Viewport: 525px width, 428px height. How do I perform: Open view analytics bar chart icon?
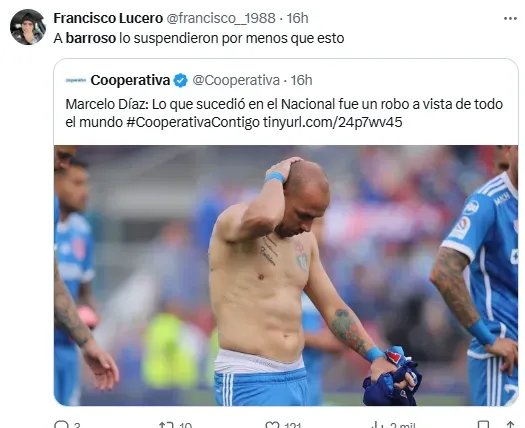coord(378,424)
